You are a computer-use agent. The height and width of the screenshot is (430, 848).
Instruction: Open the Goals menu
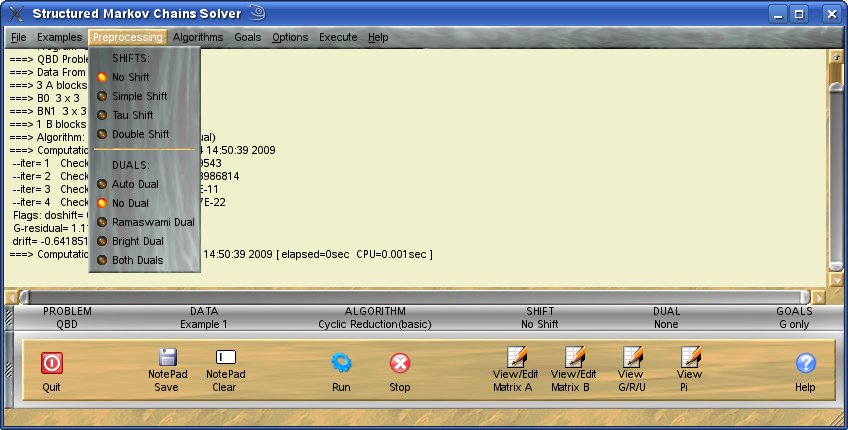click(247, 37)
